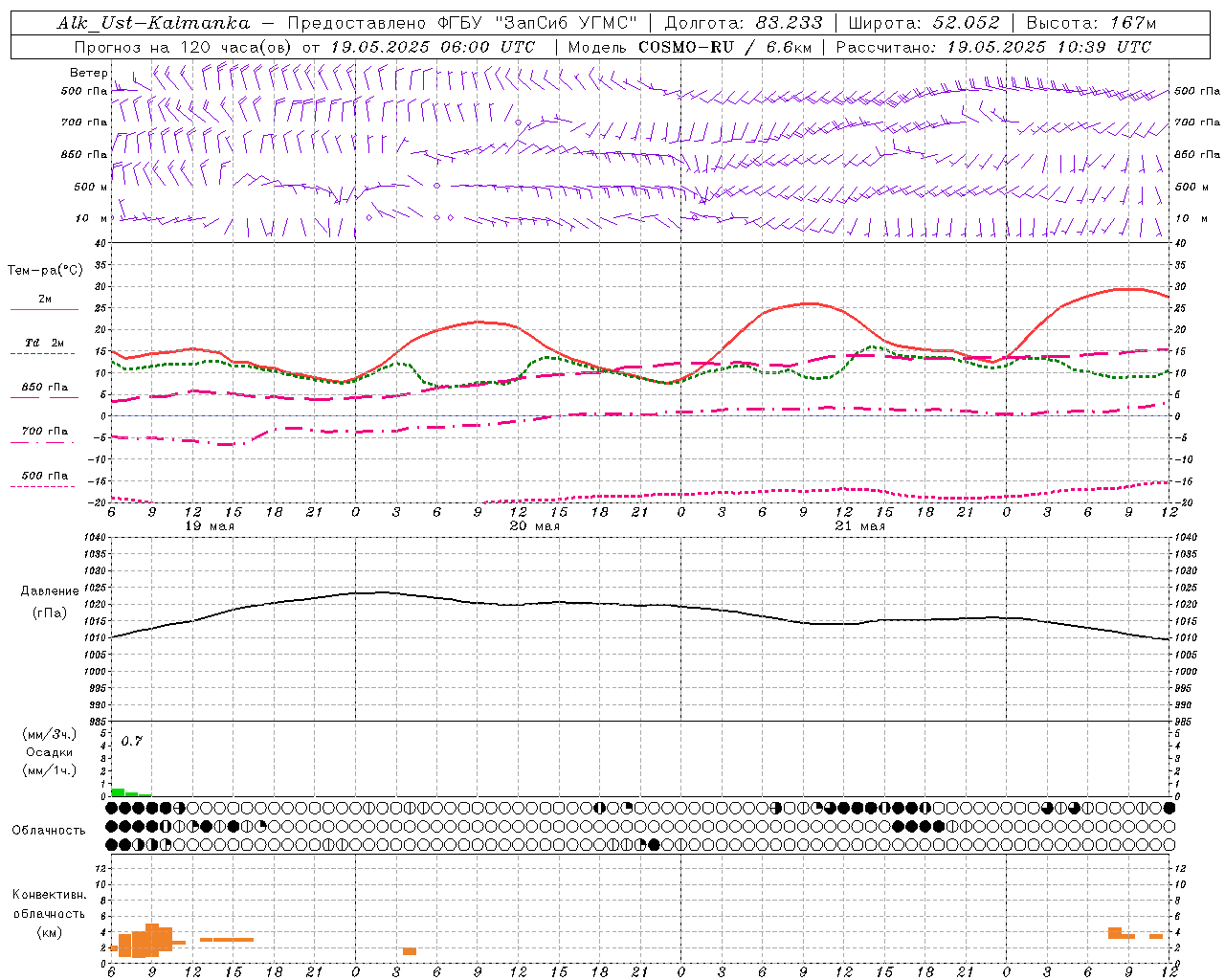
Task: Click the "(мм/1ч.)" precipitation unit label
Action: (49, 770)
